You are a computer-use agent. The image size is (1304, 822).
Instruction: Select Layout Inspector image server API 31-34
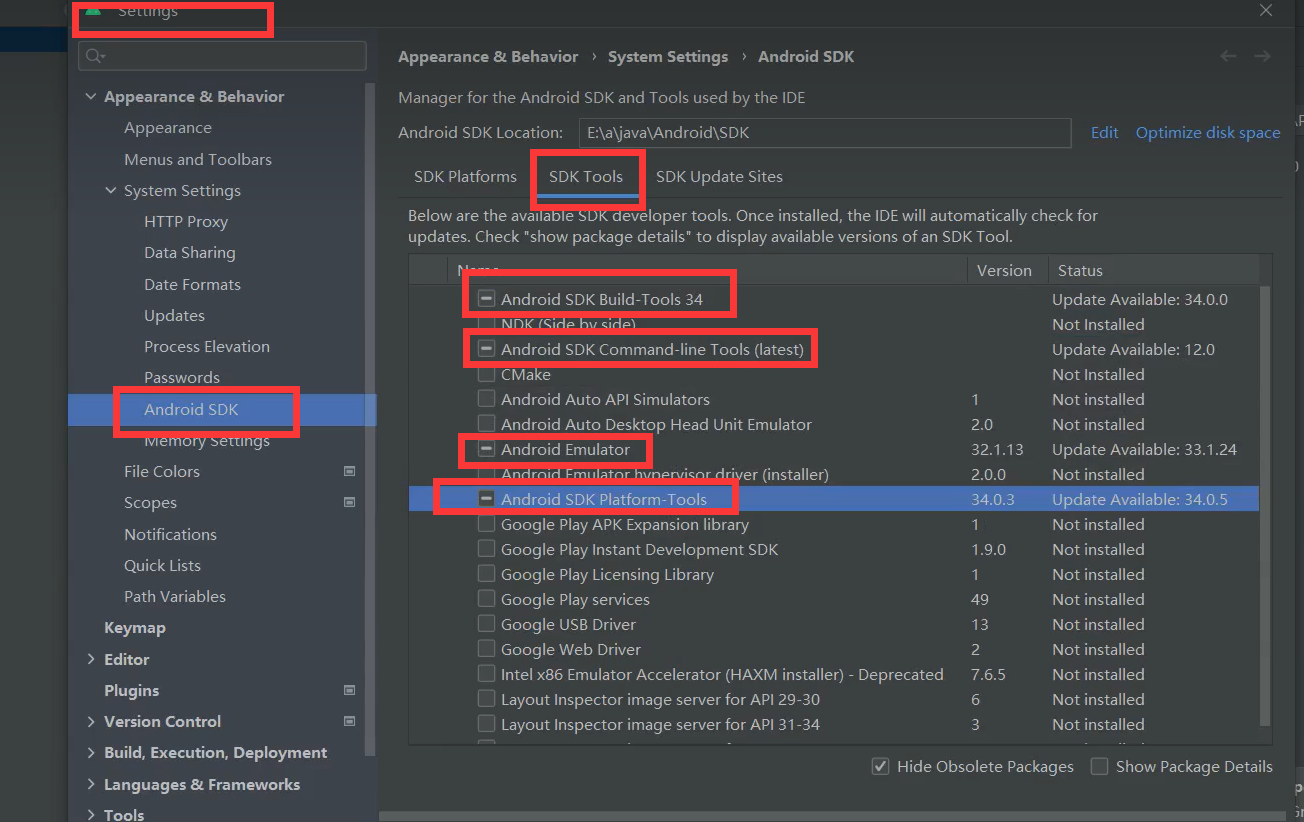point(834,724)
